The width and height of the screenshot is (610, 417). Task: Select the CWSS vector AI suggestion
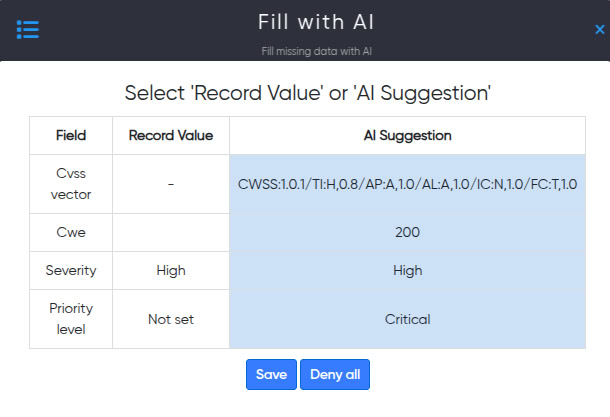[407, 184]
